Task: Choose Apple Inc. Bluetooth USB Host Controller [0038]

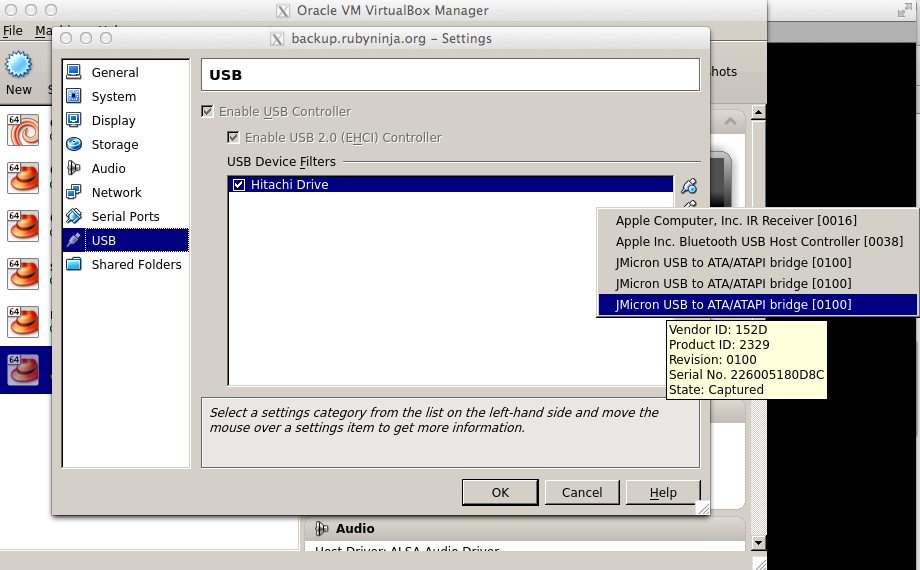Action: tap(757, 242)
